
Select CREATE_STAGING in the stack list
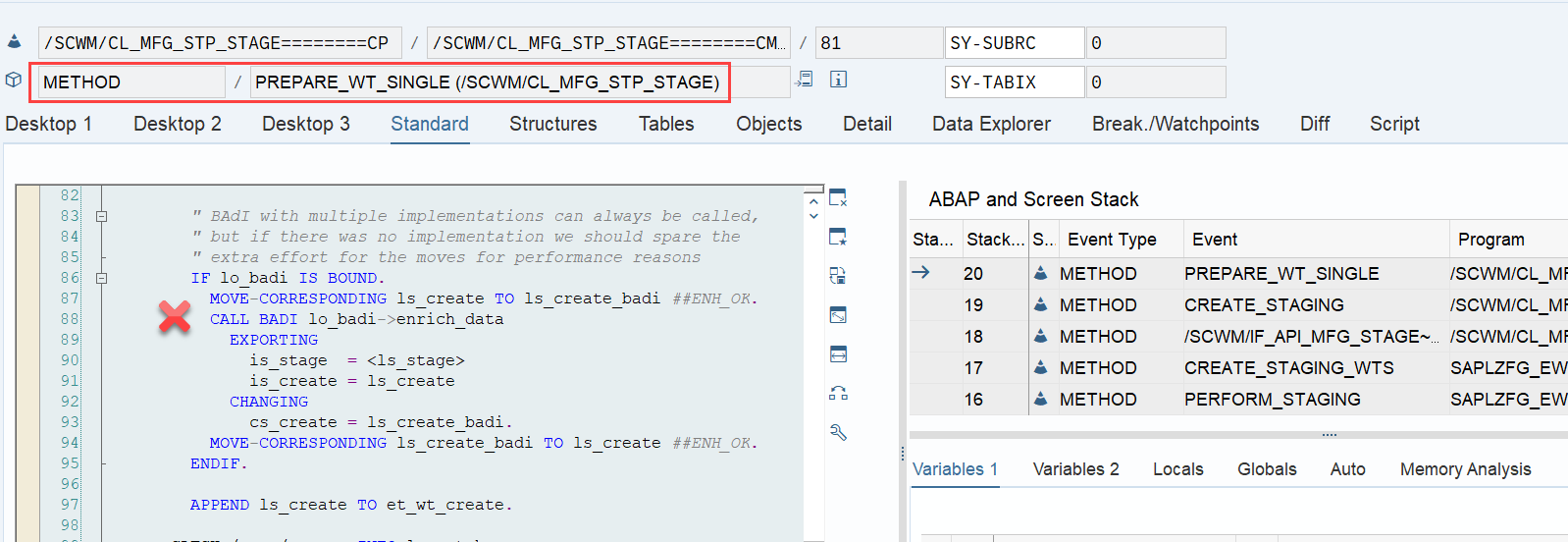tap(1264, 305)
